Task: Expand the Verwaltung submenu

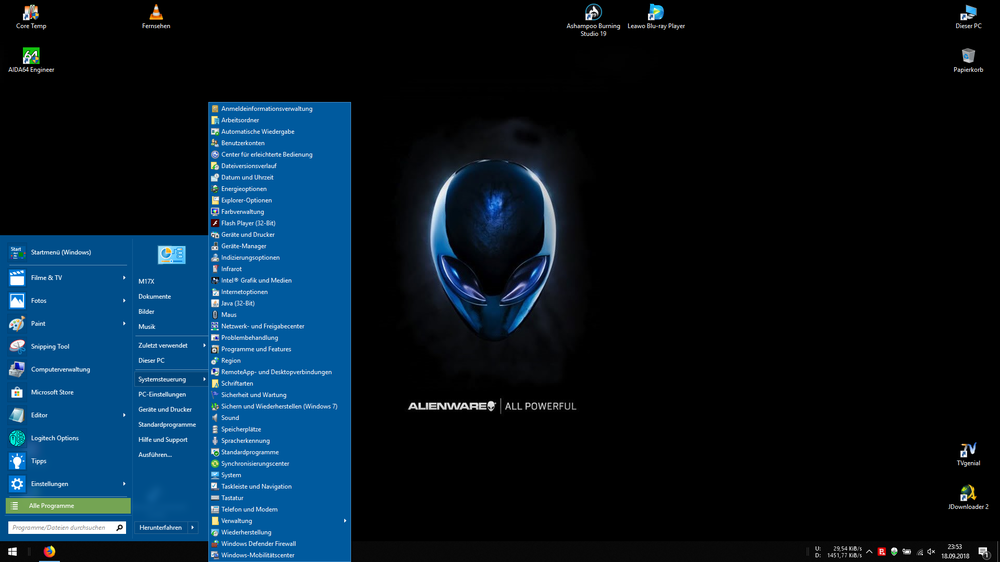Action: coord(345,521)
